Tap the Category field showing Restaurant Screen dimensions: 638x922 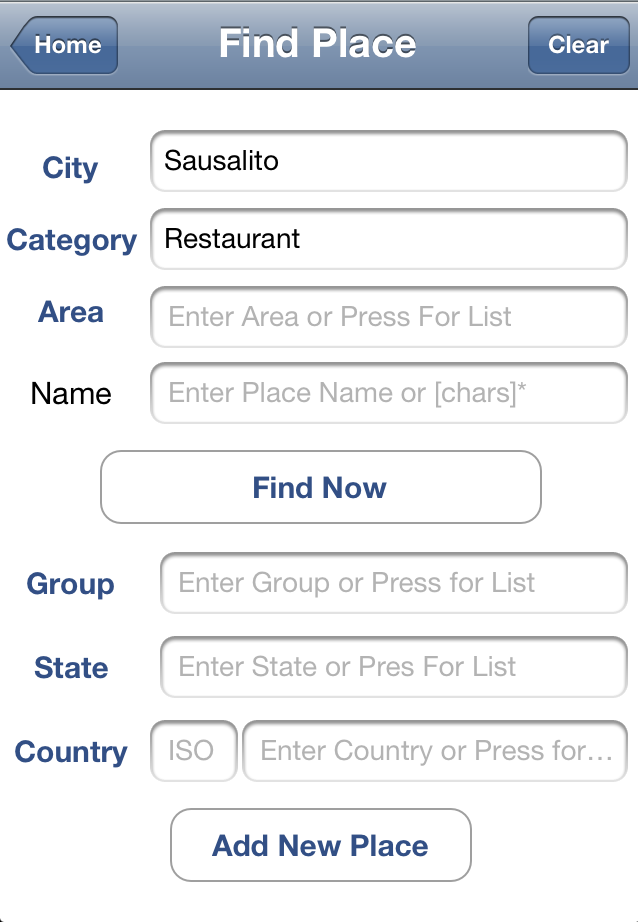pyautogui.click(x=388, y=239)
